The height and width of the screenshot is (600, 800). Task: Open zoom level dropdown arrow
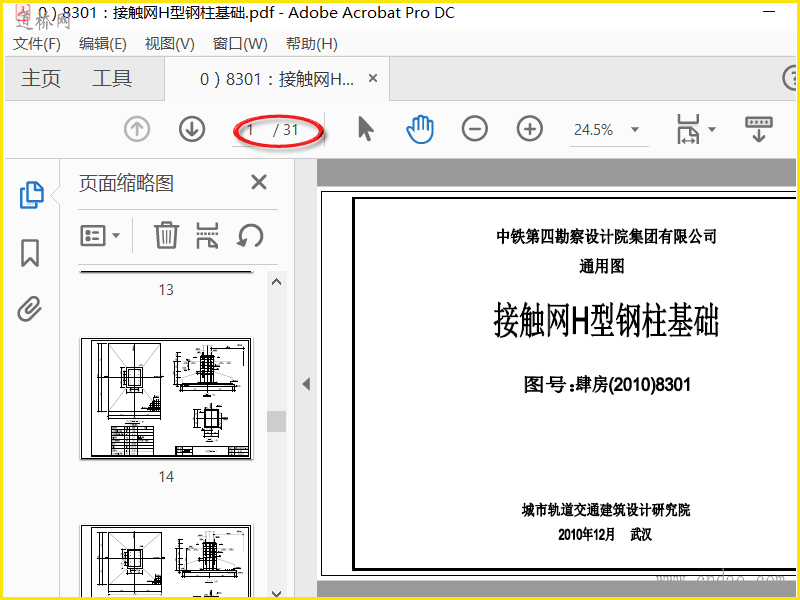(x=635, y=130)
